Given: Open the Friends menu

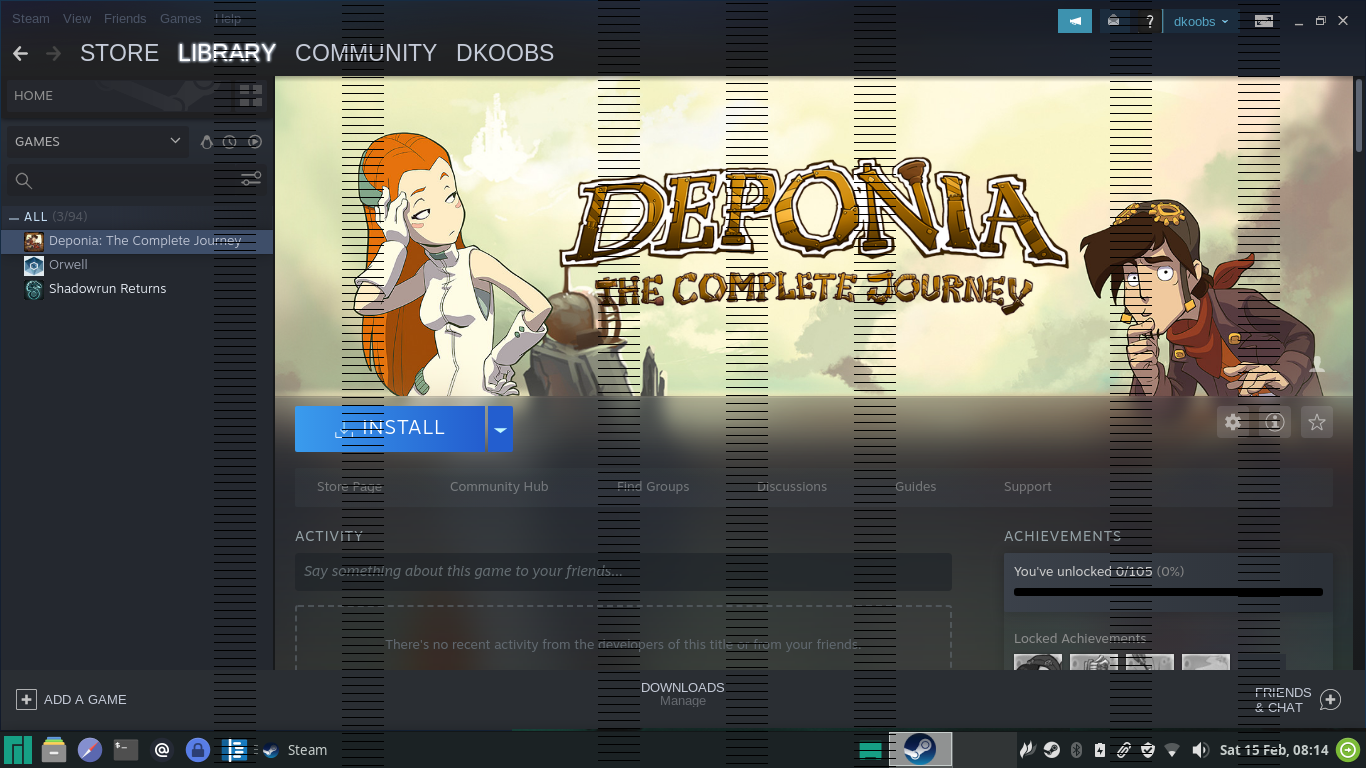Looking at the screenshot, I should click(125, 19).
